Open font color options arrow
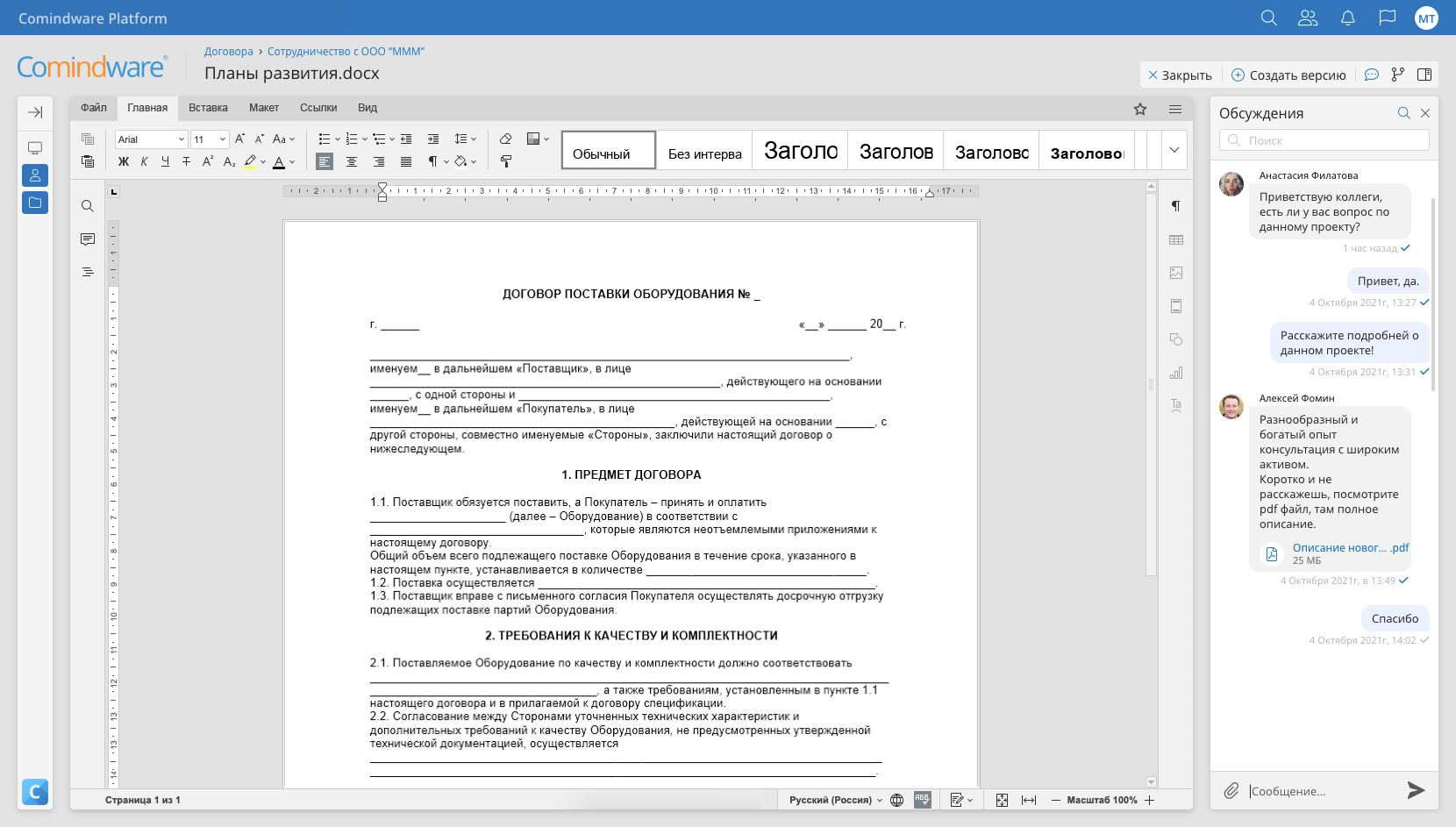Screen dimensions: 1456x827 point(292,162)
